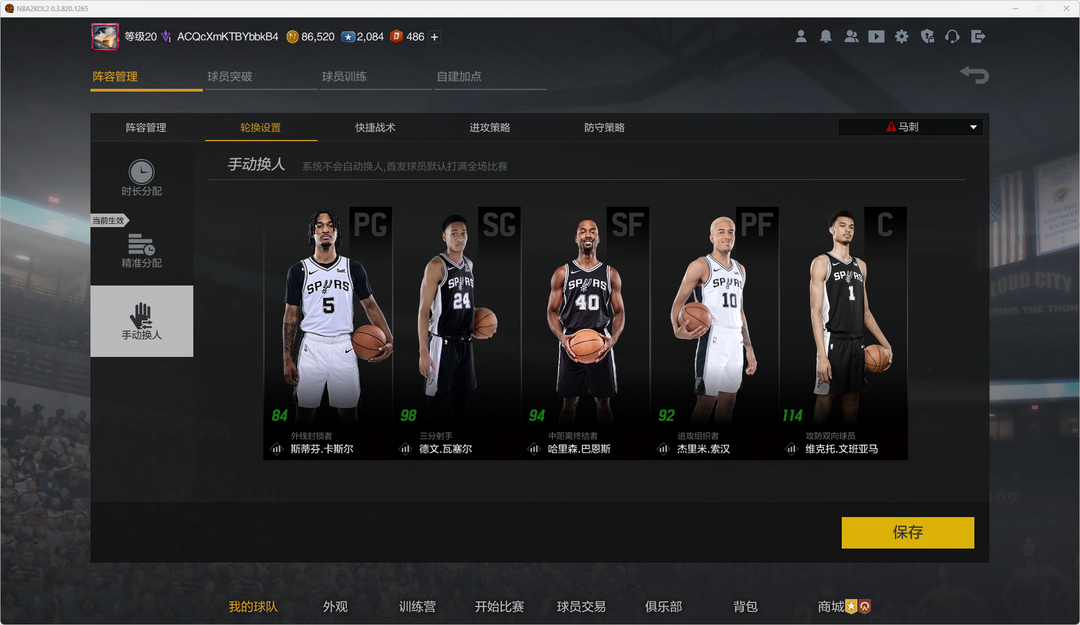
Task: Open notifications bell icon
Action: point(826,37)
